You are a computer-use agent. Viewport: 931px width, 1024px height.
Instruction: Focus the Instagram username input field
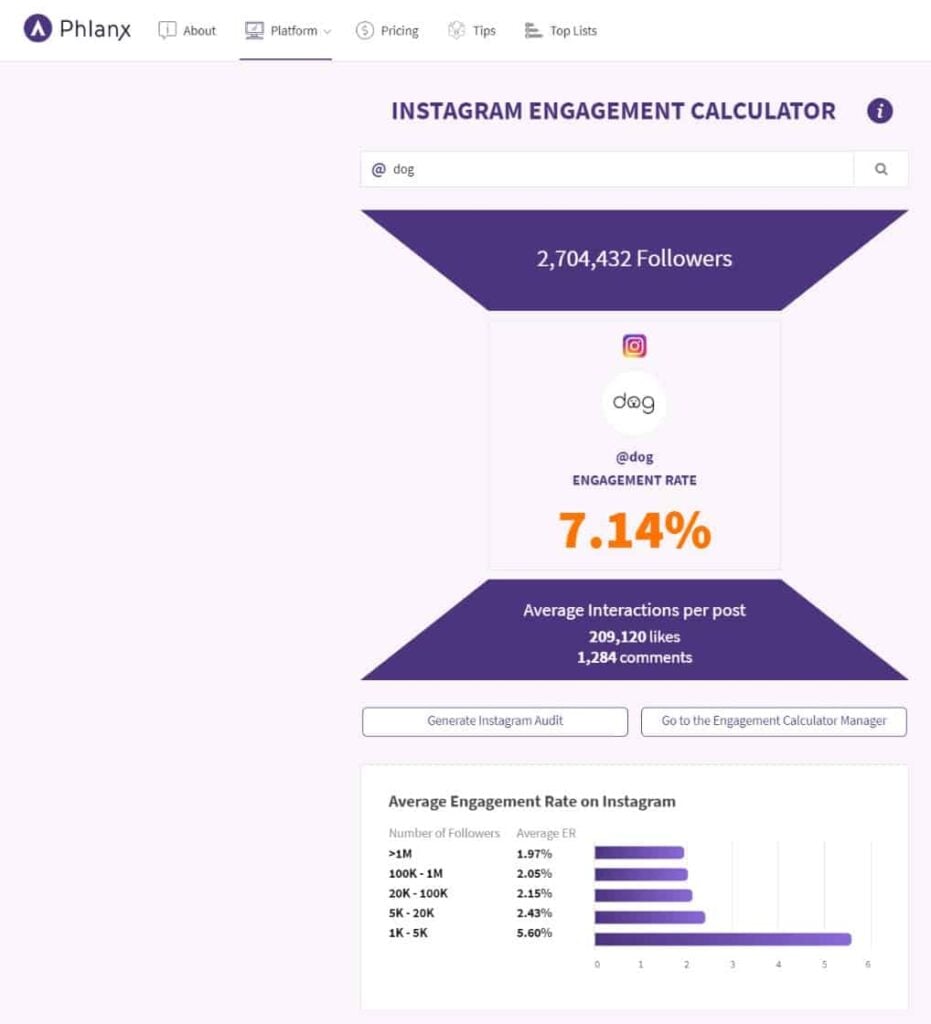607,169
